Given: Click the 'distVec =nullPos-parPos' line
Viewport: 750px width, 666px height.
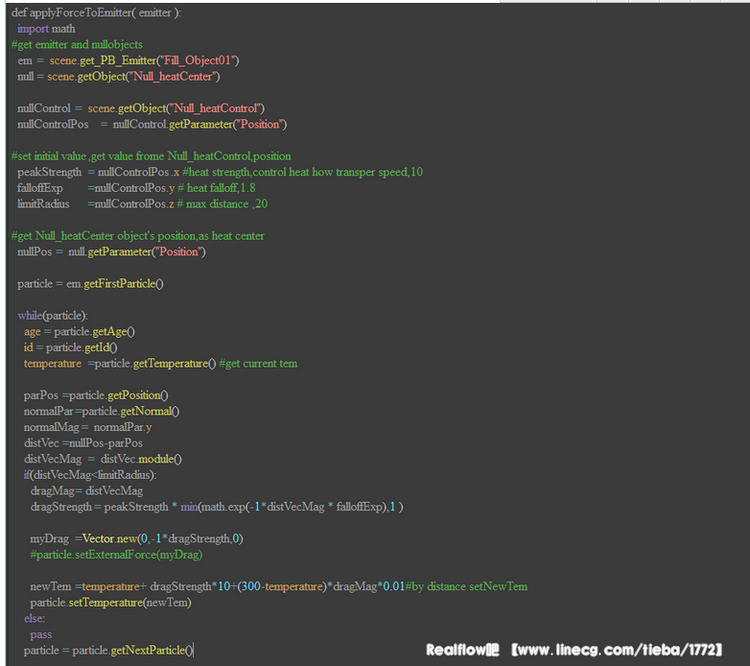Looking at the screenshot, I should coord(83,444).
